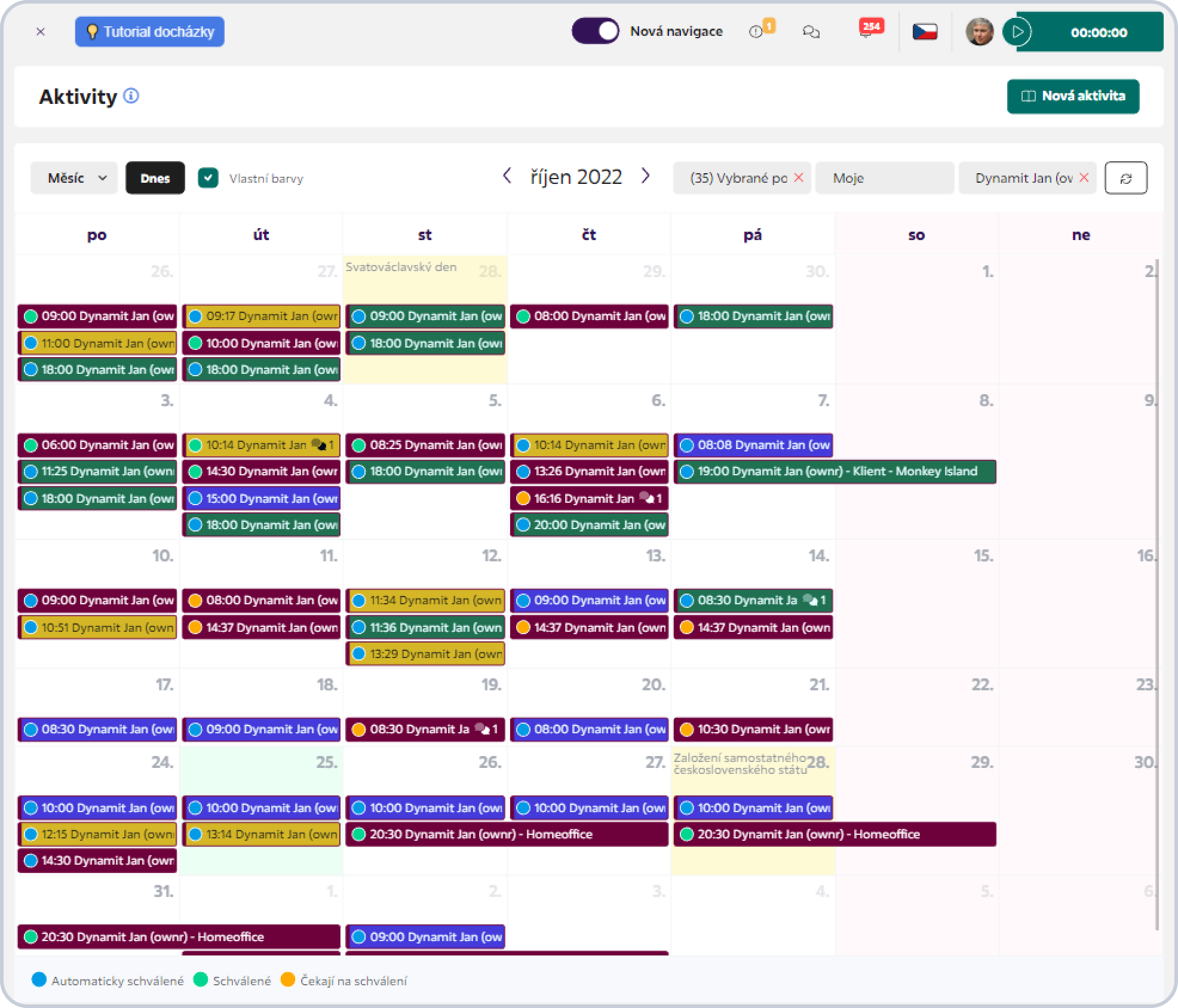Screen dimensions: 1178x1008
Task: Open 08:08 Dynamit Jan activity on 7th
Action: pos(753,445)
